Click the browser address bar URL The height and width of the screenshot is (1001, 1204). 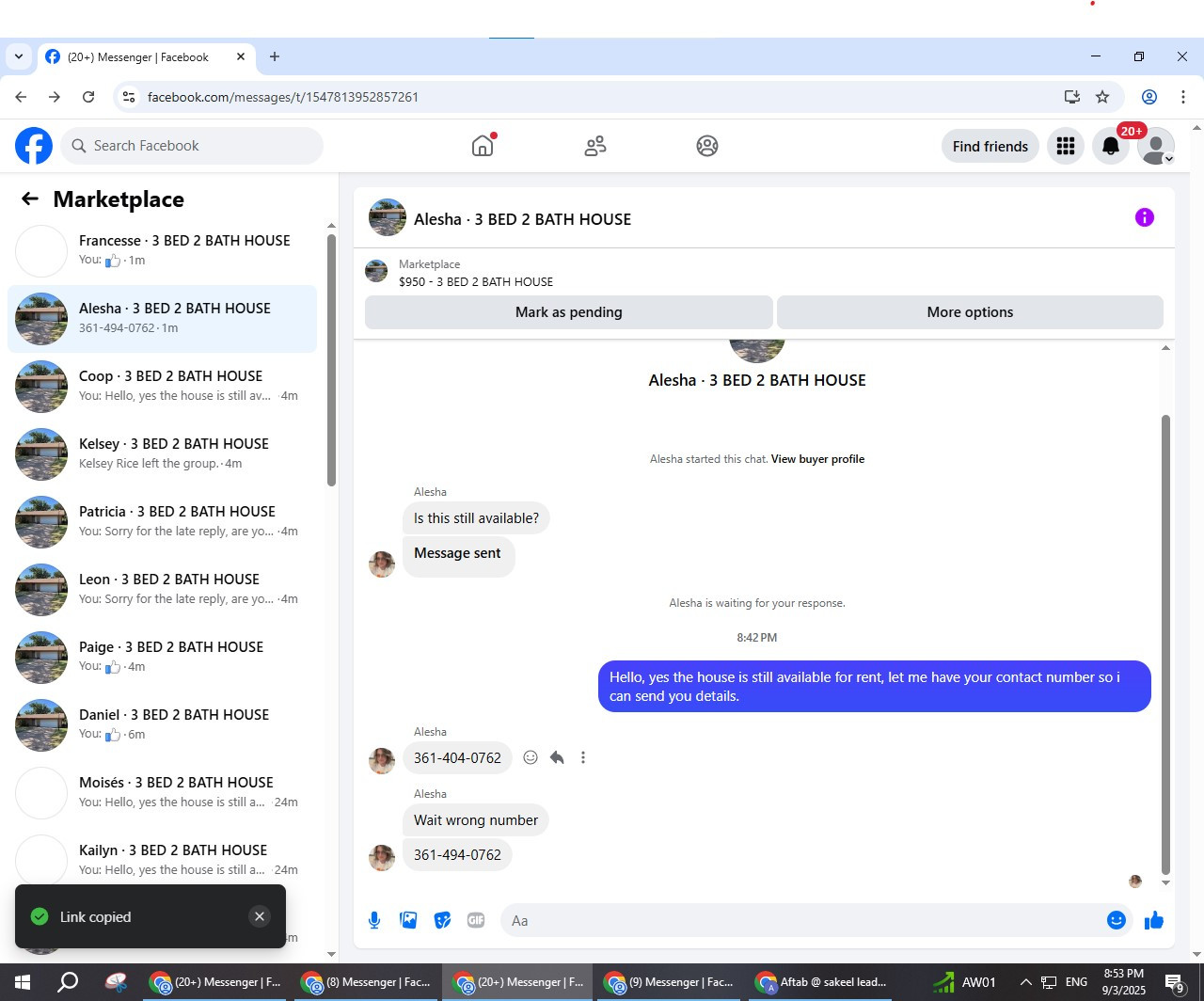[x=283, y=97]
